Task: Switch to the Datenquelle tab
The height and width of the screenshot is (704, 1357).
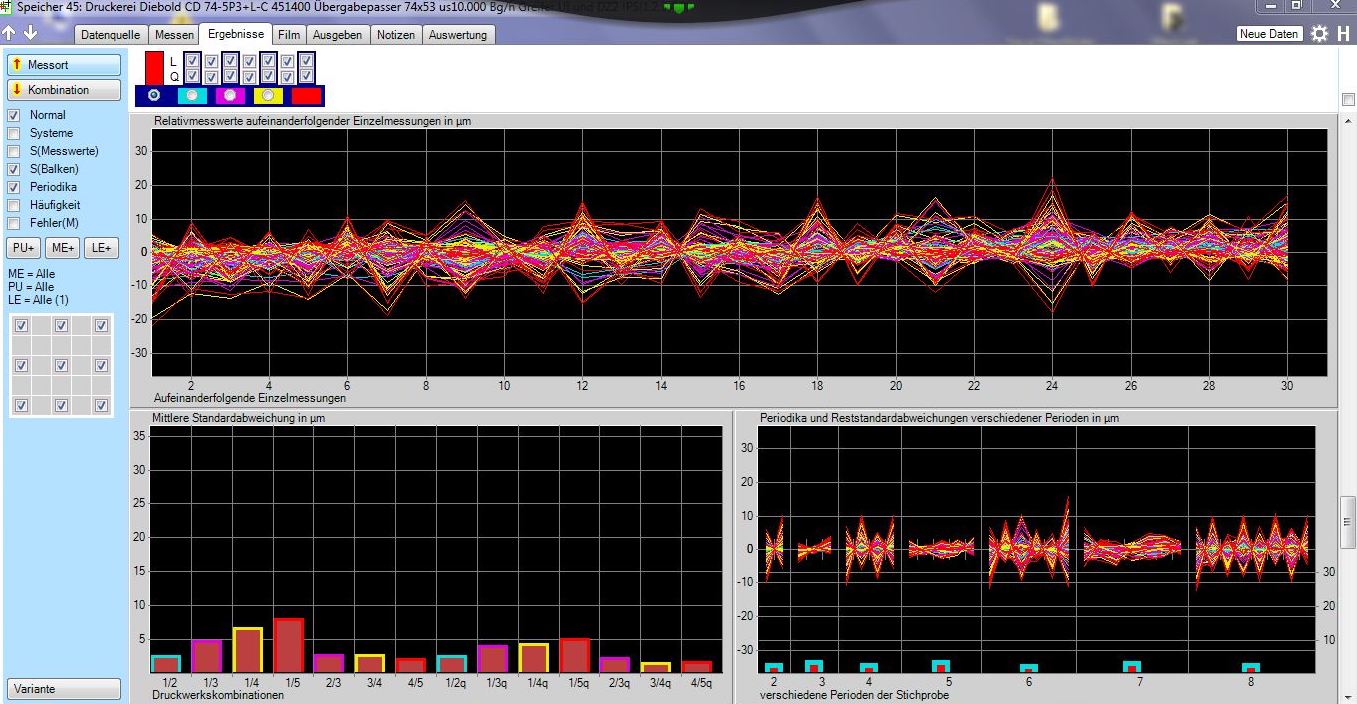Action: (x=110, y=35)
